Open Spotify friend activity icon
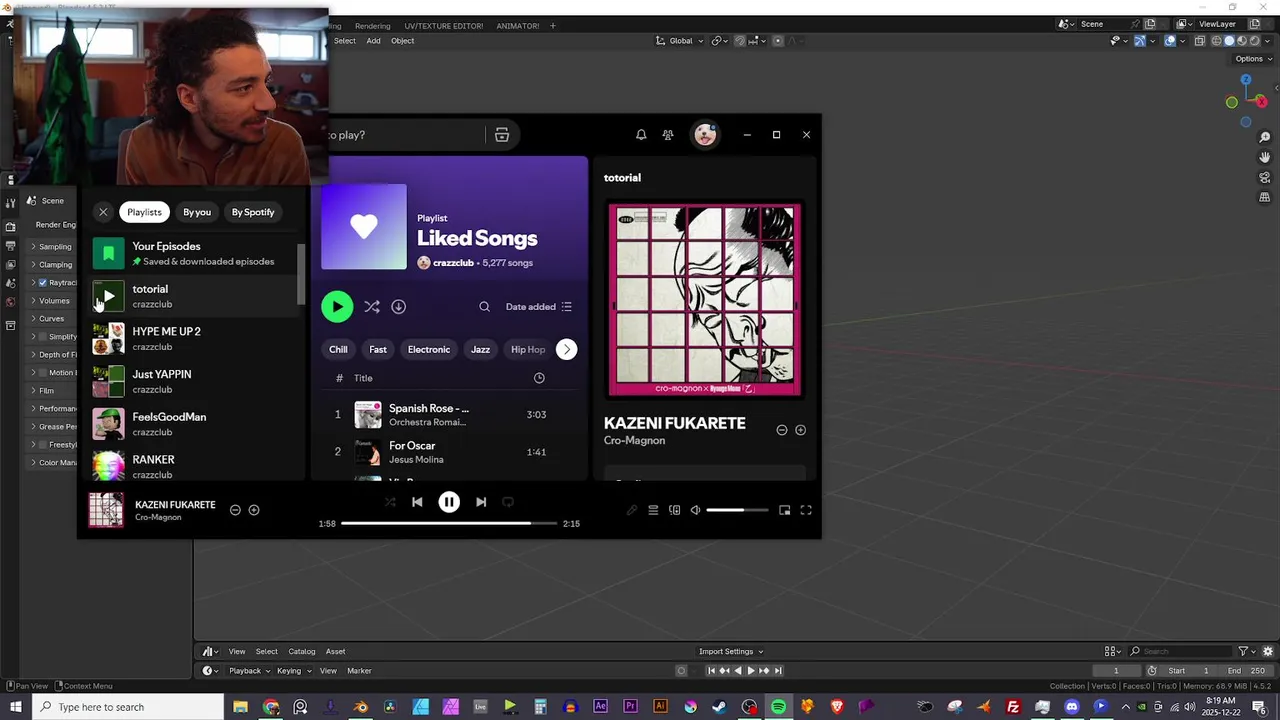 (668, 135)
